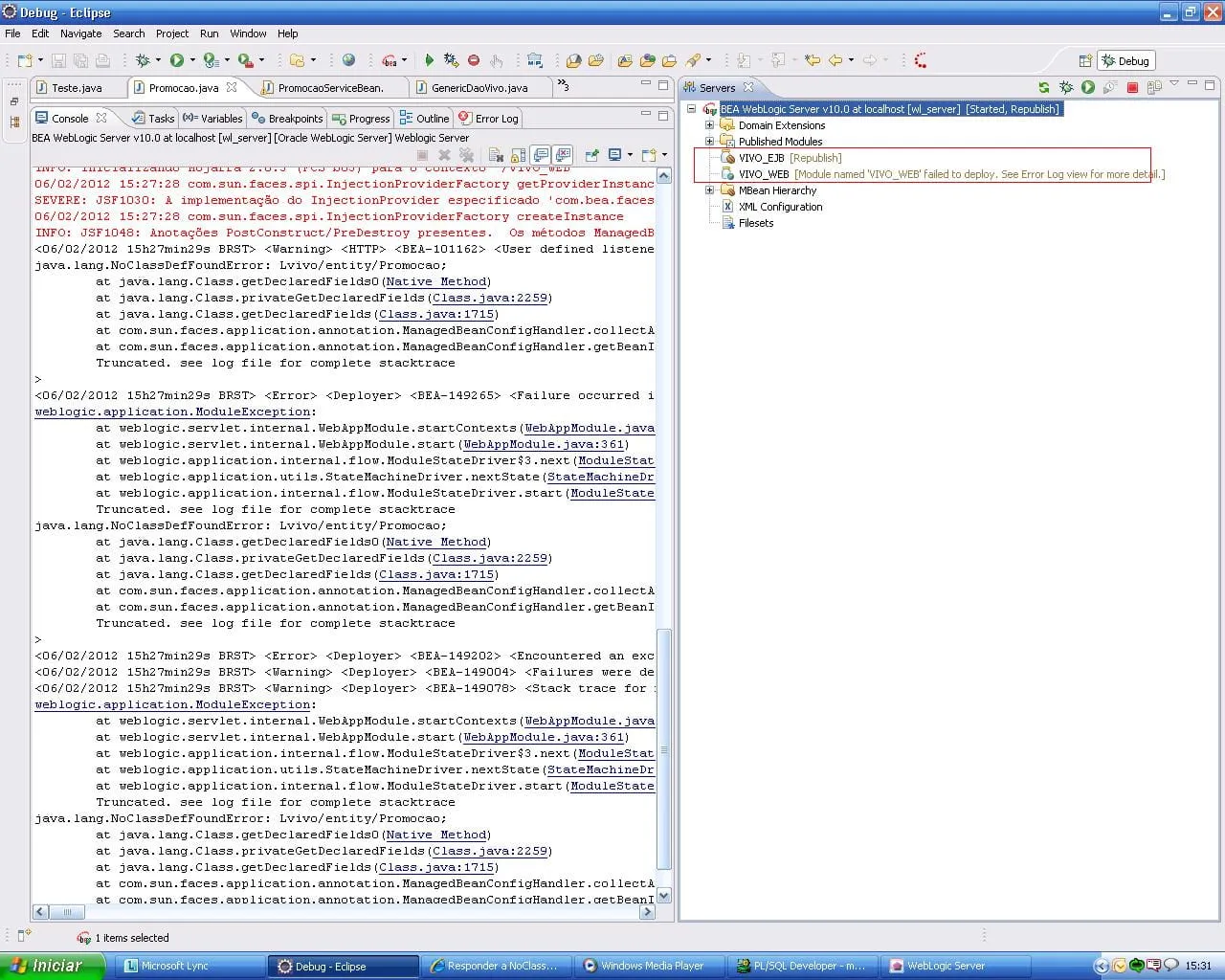Expand the MBean Hierarchy node
The height and width of the screenshot is (980, 1225).
pos(709,190)
